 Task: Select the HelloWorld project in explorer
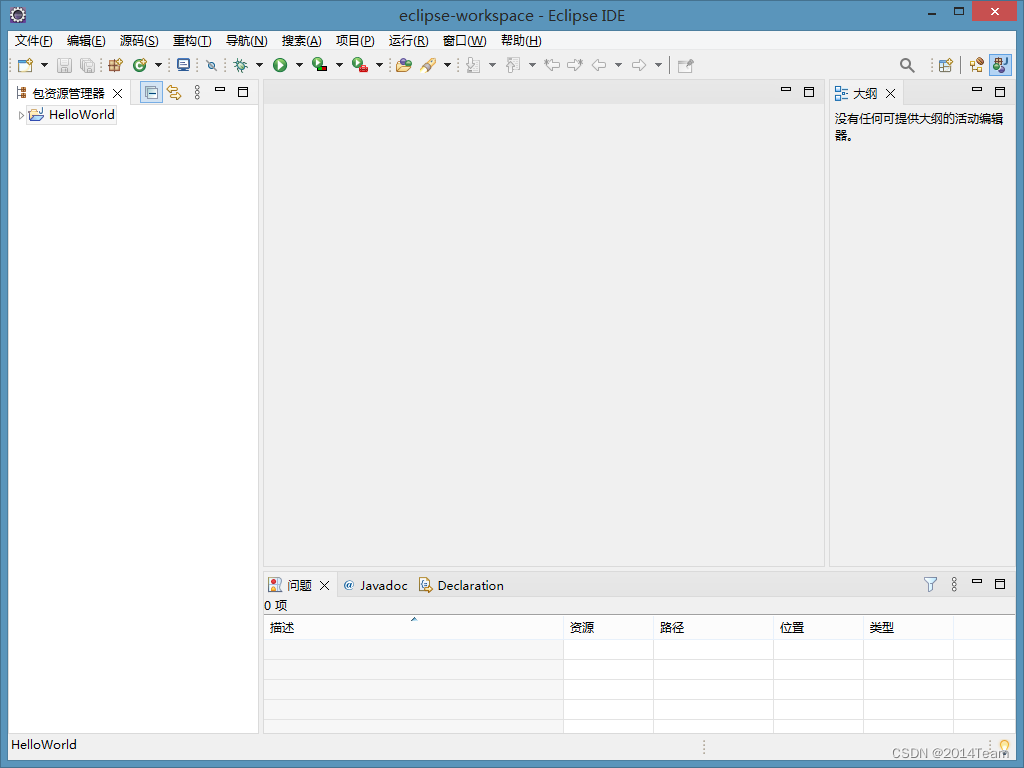(81, 115)
